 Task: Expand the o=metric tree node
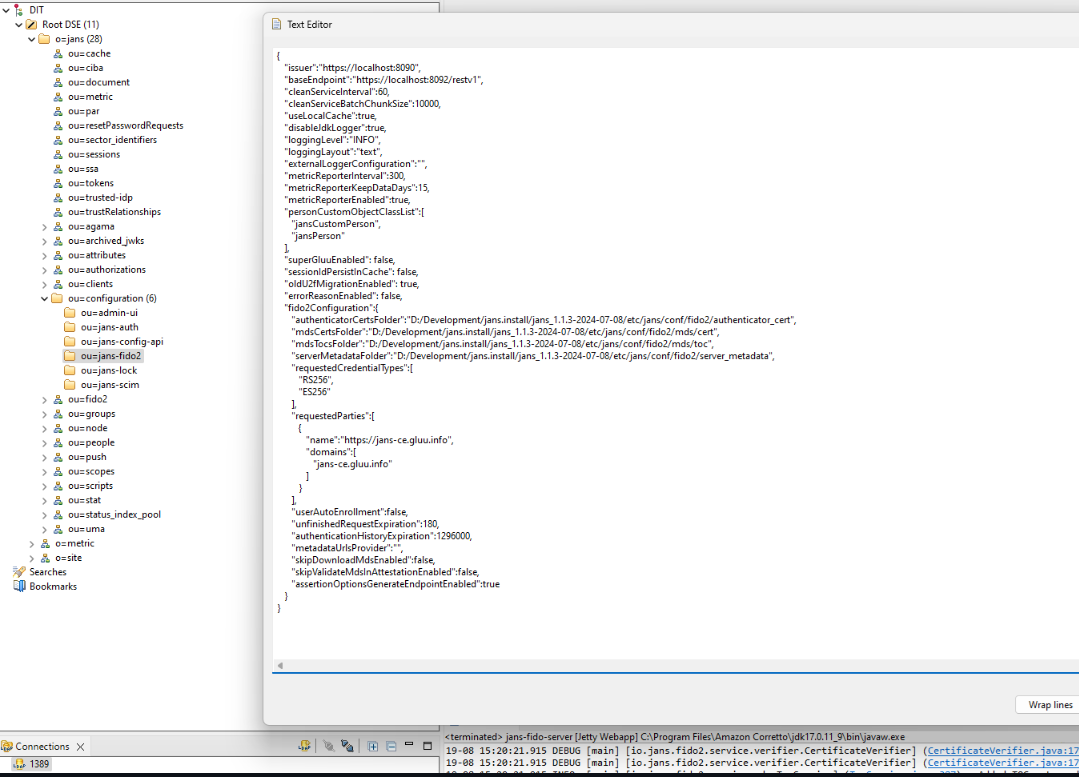pos(32,543)
